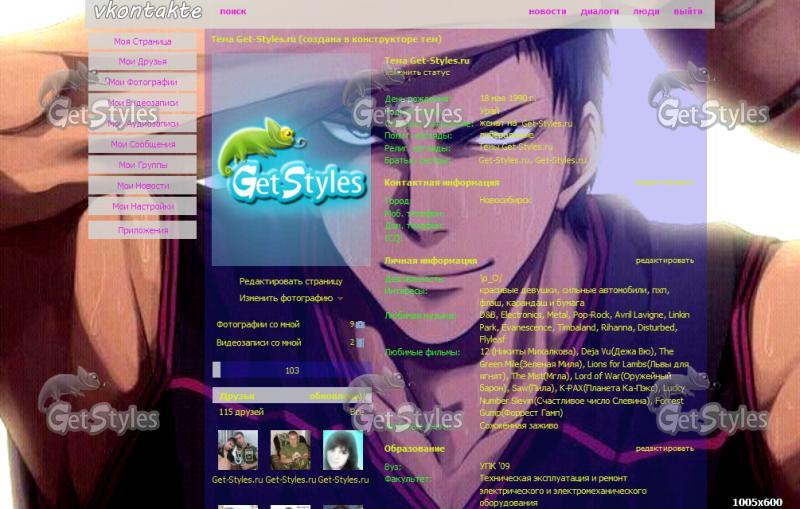The width and height of the screenshot is (800, 509).
Task: Open Видеозаписи со мной link
Action: (x=258, y=343)
